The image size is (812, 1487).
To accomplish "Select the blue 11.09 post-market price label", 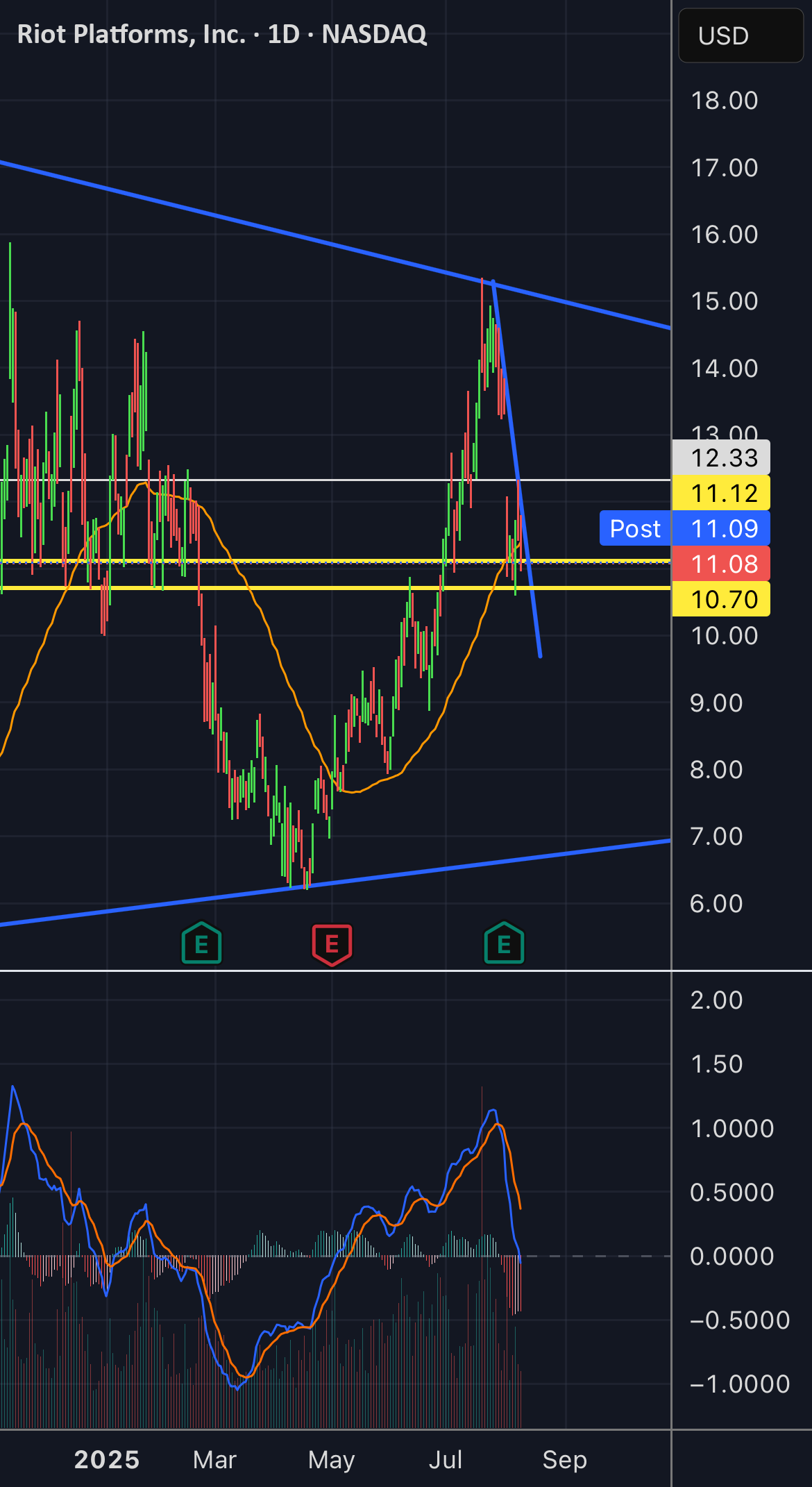I will (x=721, y=528).
